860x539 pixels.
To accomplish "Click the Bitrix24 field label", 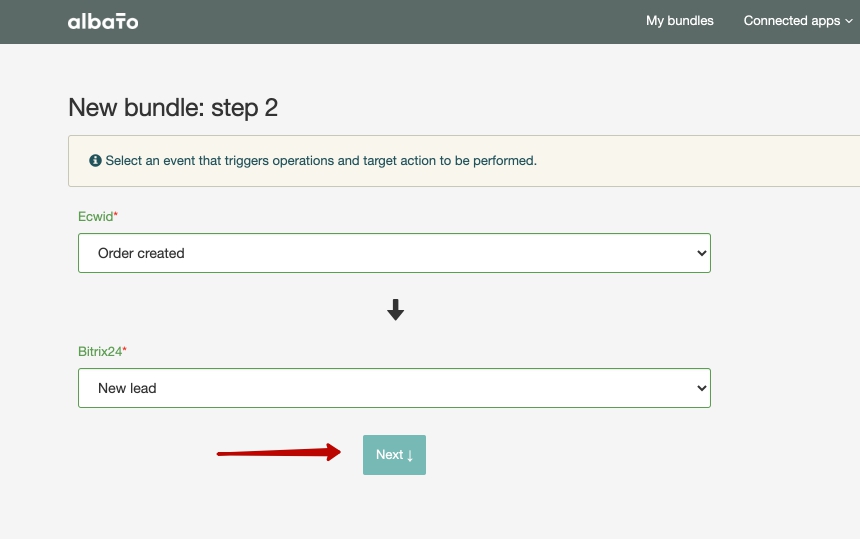I will pos(100,351).
